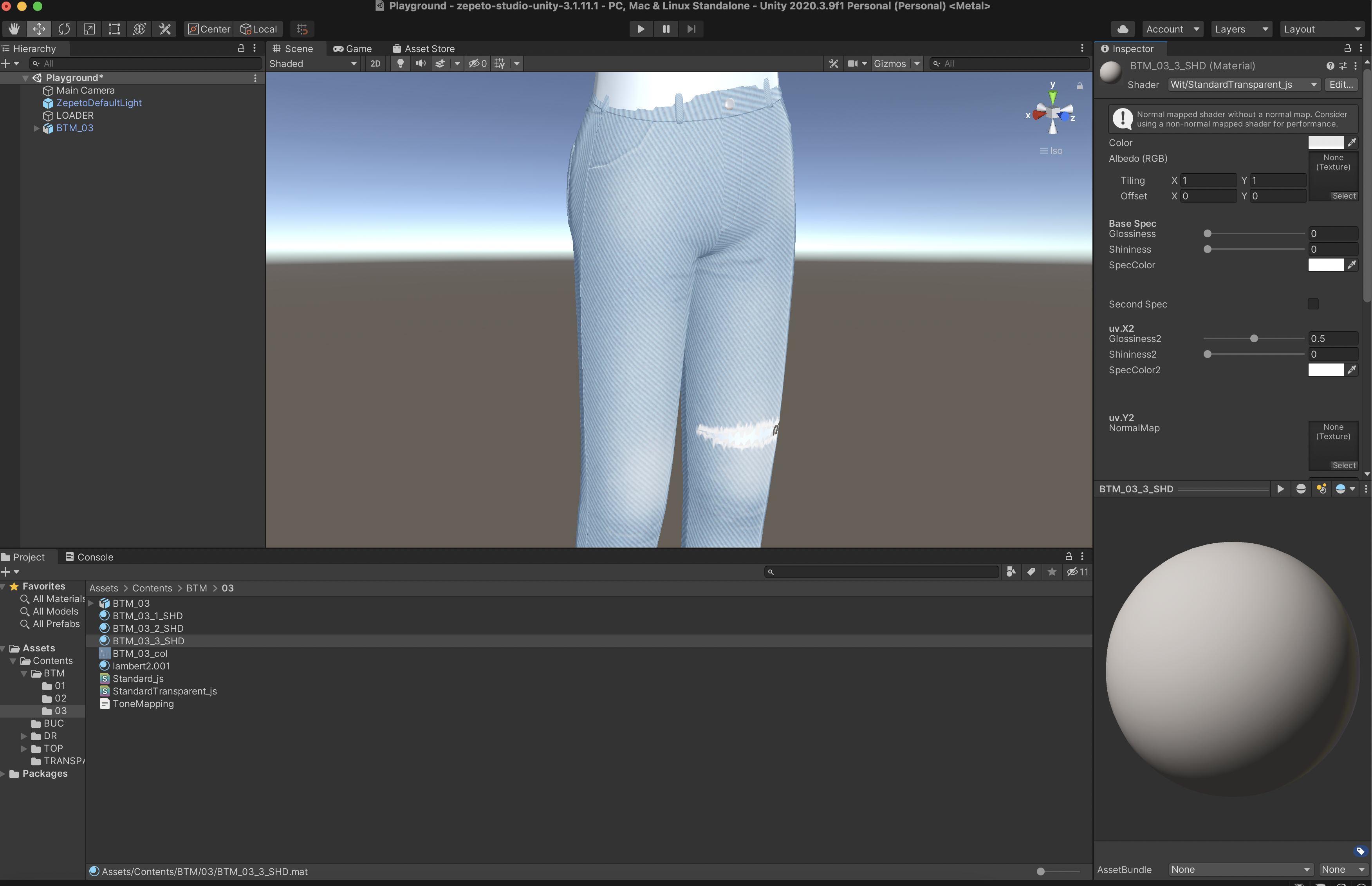The width and height of the screenshot is (1372, 886).
Task: Toggle 2D scene view mode
Action: pyautogui.click(x=375, y=63)
